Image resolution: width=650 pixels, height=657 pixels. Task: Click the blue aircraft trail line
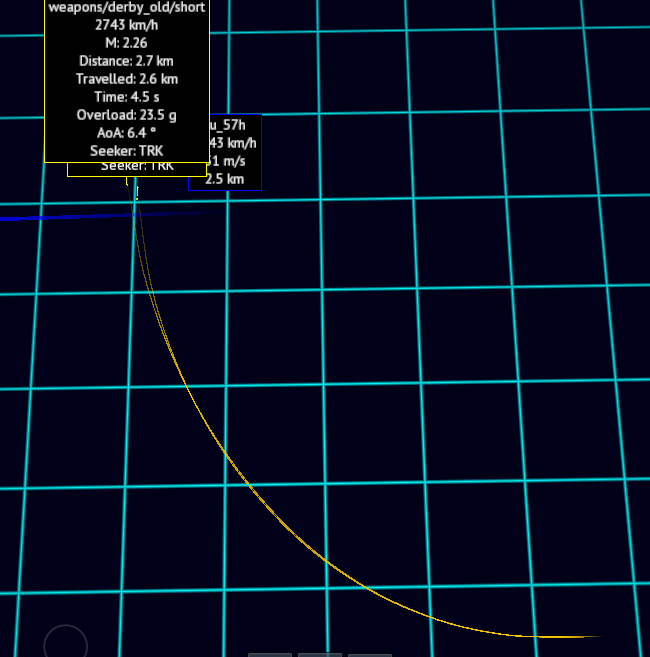(x=60, y=216)
